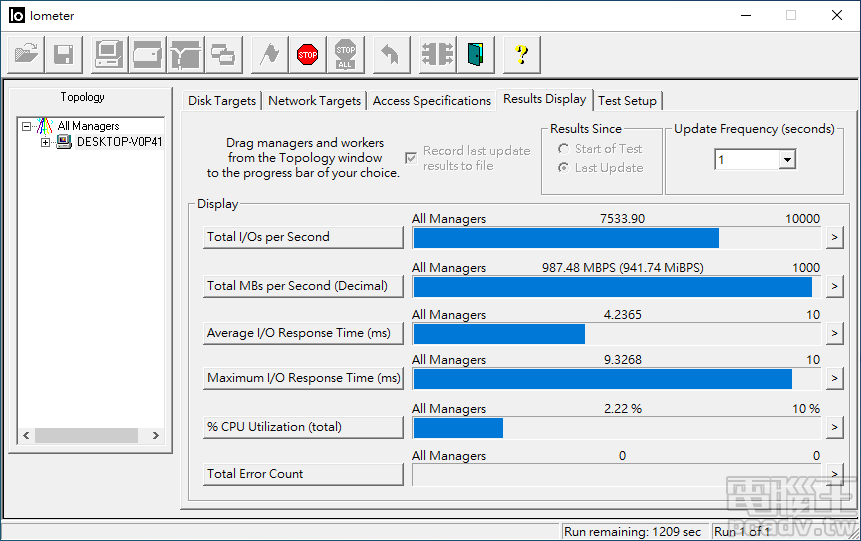The height and width of the screenshot is (541, 861).
Task: Select DESKTOP-V0P41 in the topology tree
Action: point(119,142)
